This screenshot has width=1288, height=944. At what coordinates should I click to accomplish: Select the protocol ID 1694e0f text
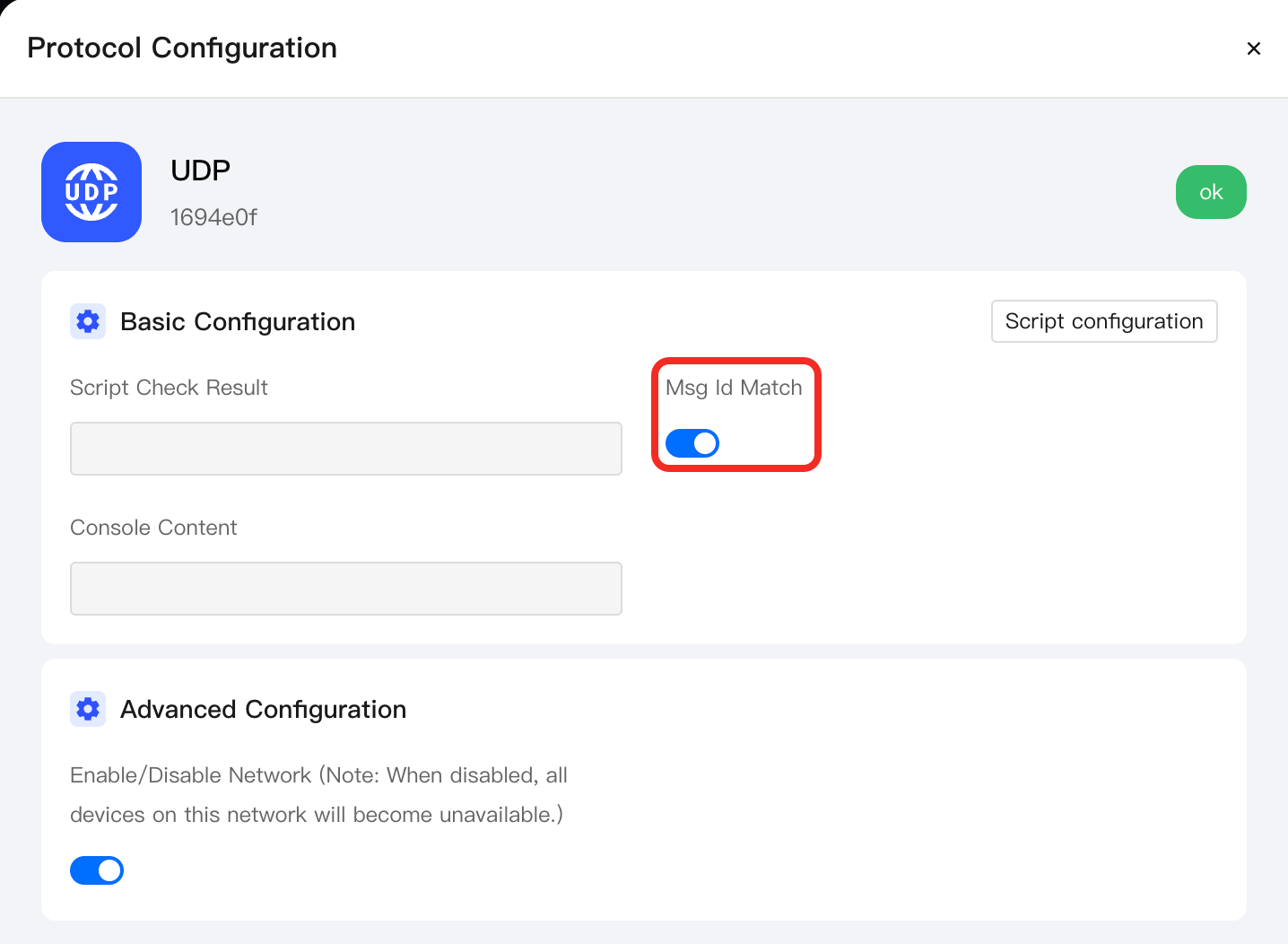tap(213, 217)
